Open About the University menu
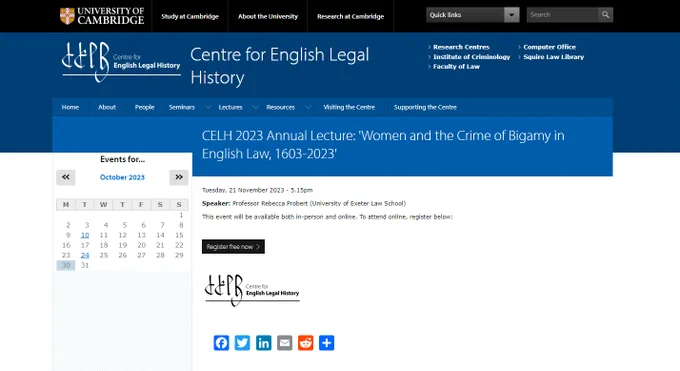 tap(268, 16)
